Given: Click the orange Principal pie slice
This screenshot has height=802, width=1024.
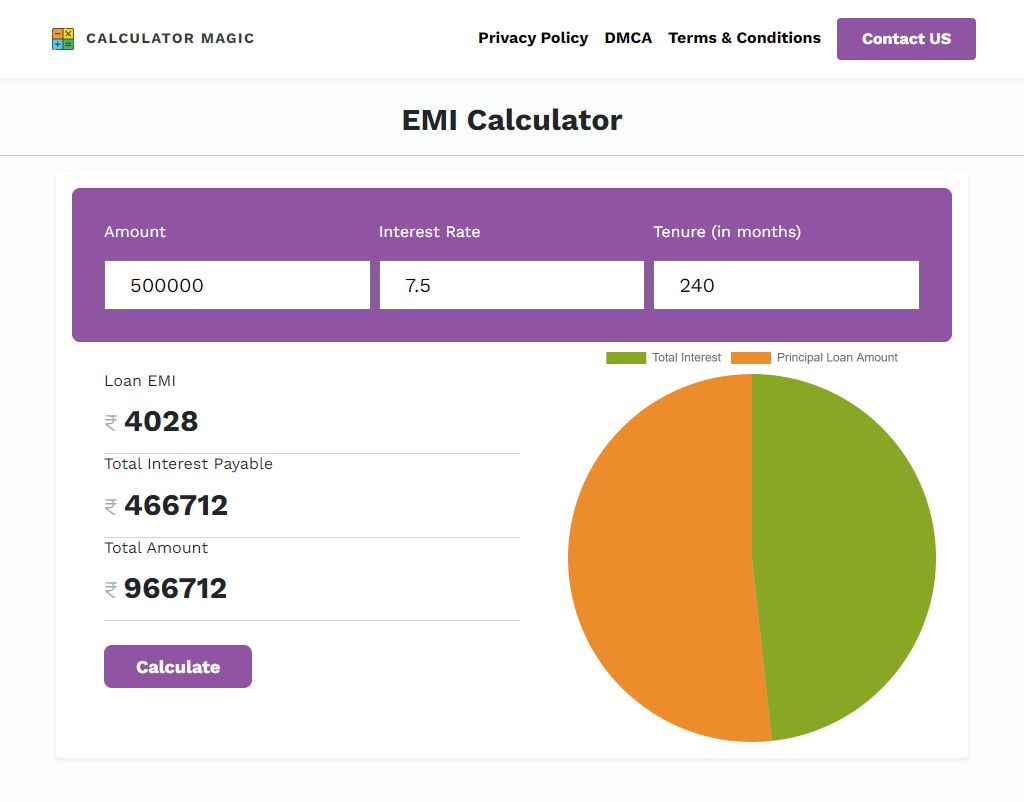Looking at the screenshot, I should coord(660,558).
